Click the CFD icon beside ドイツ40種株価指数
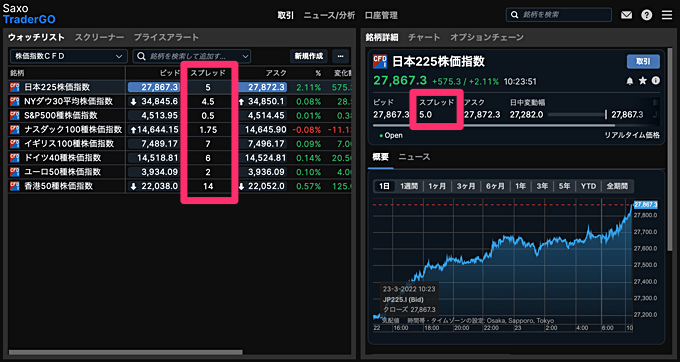The height and width of the screenshot is (362, 680). 14,158
